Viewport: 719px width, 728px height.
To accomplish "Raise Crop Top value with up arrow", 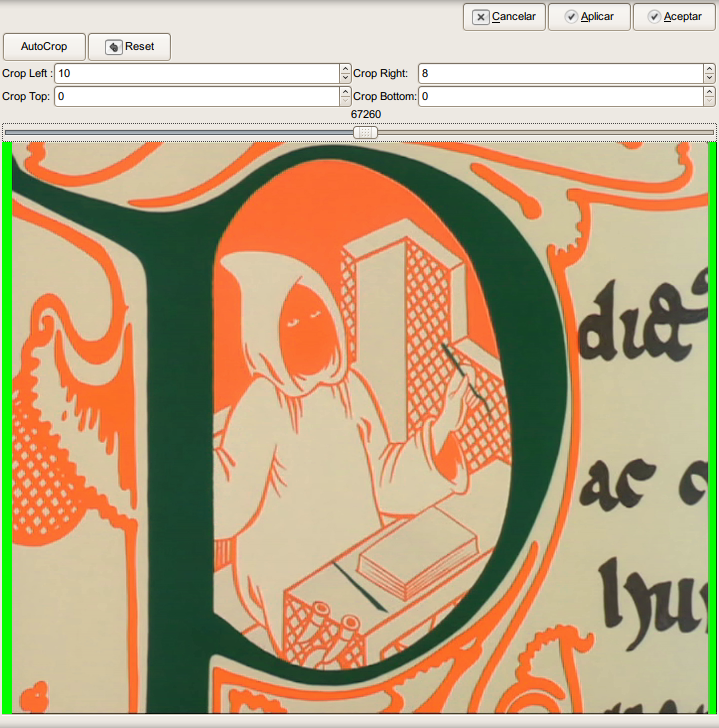I will pos(345,91).
